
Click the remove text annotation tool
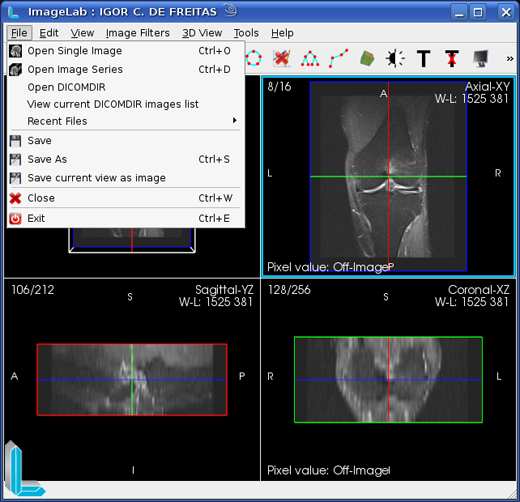pos(452,59)
